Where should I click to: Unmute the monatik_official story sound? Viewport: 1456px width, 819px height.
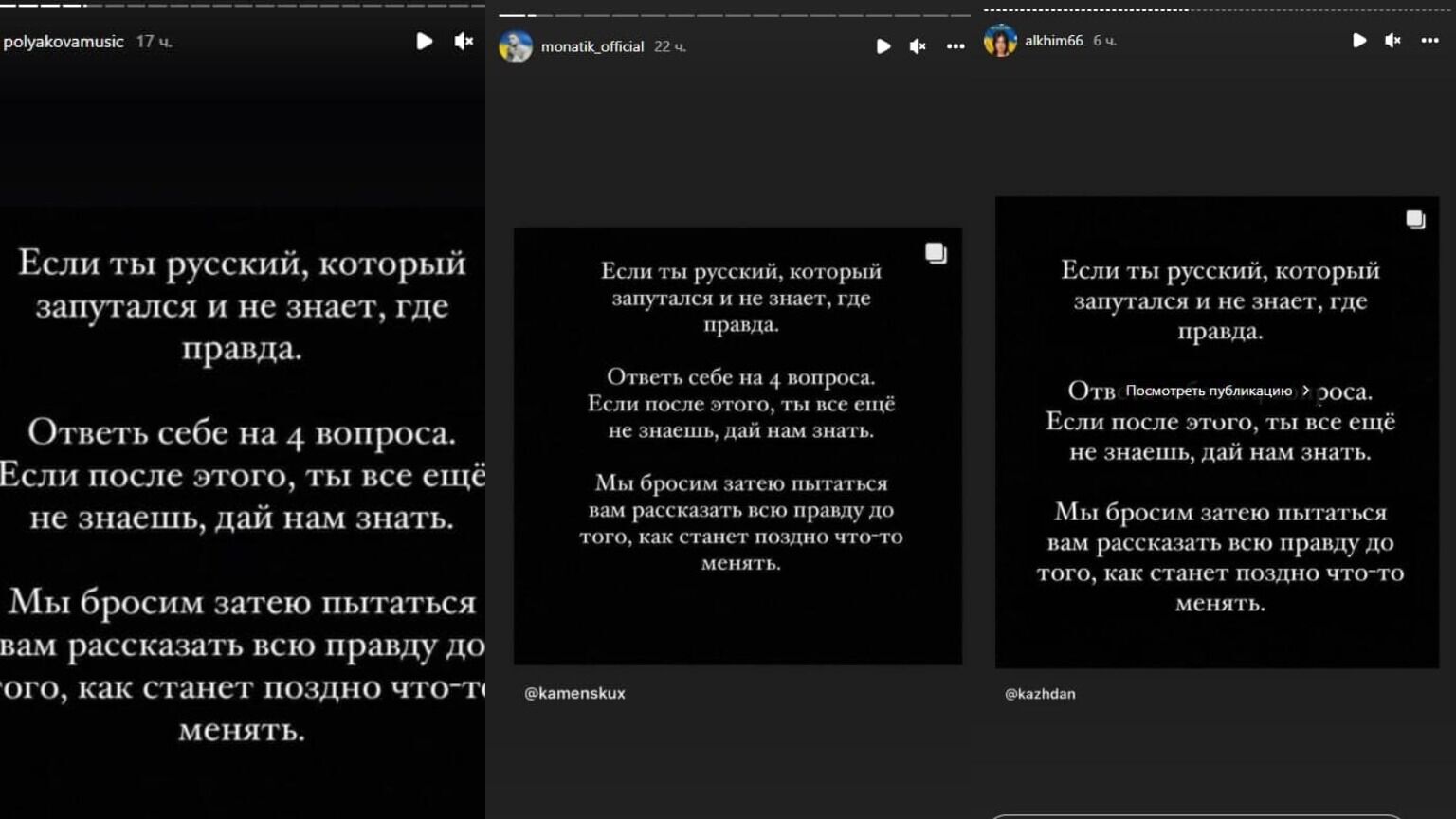tap(918, 45)
